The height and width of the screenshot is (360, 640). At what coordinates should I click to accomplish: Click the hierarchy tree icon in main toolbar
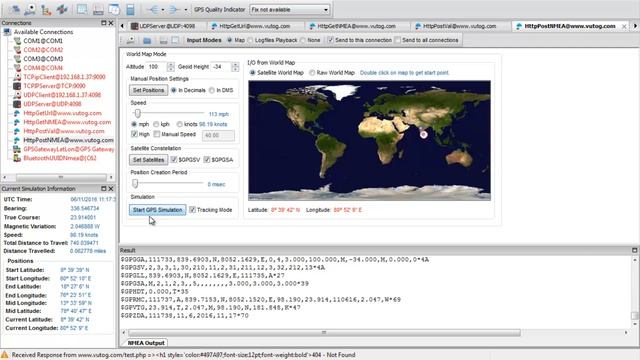[x=46, y=9]
